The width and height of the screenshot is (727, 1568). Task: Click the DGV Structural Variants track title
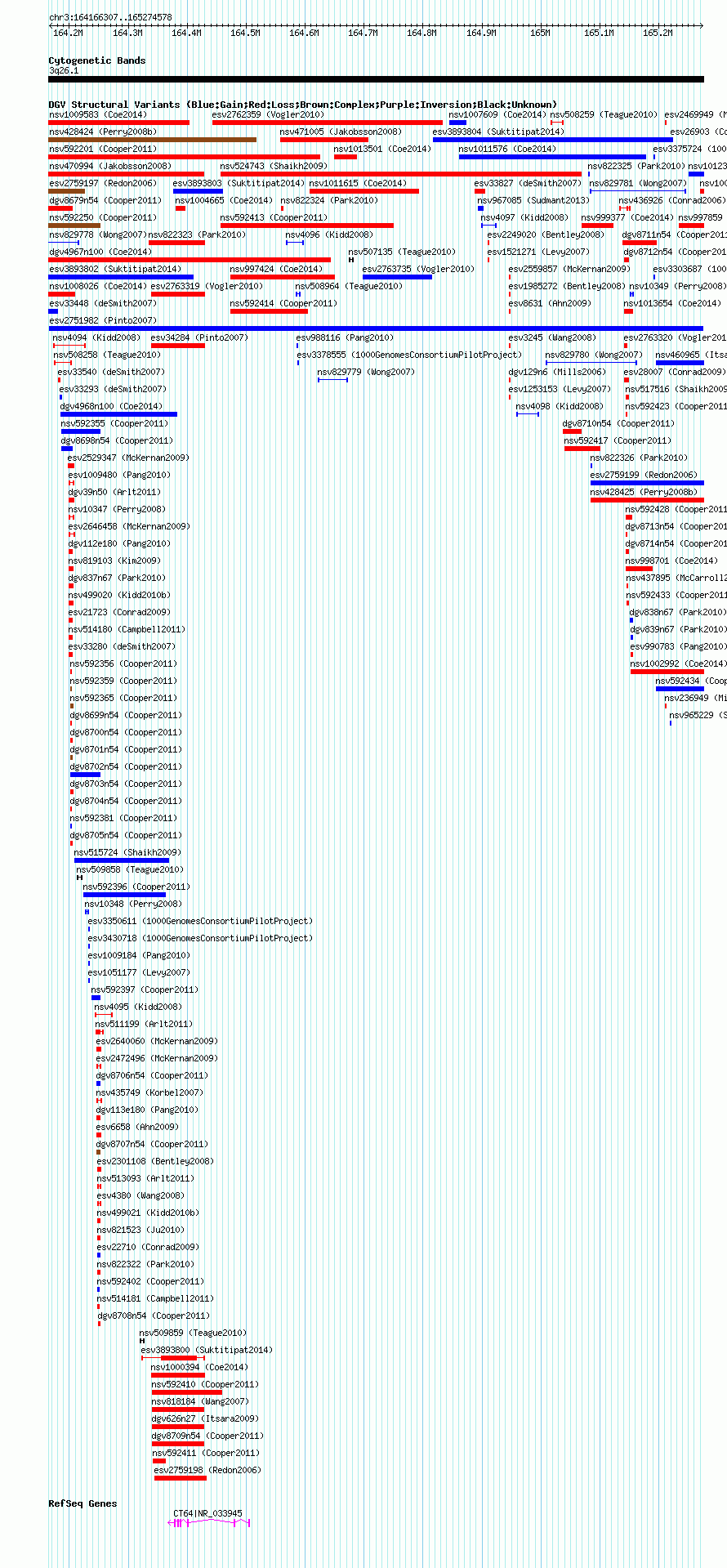pos(303,105)
